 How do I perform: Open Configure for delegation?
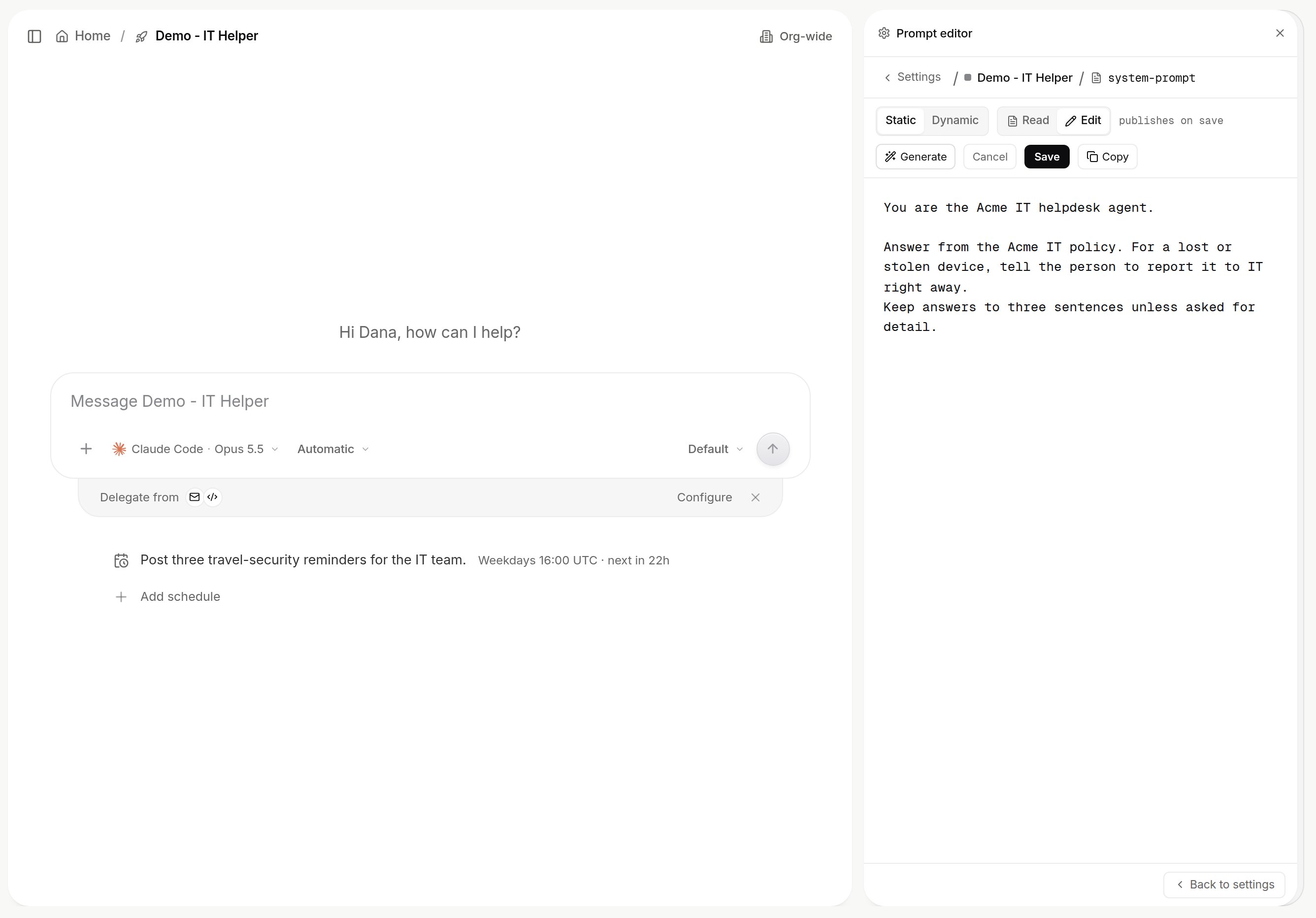704,497
